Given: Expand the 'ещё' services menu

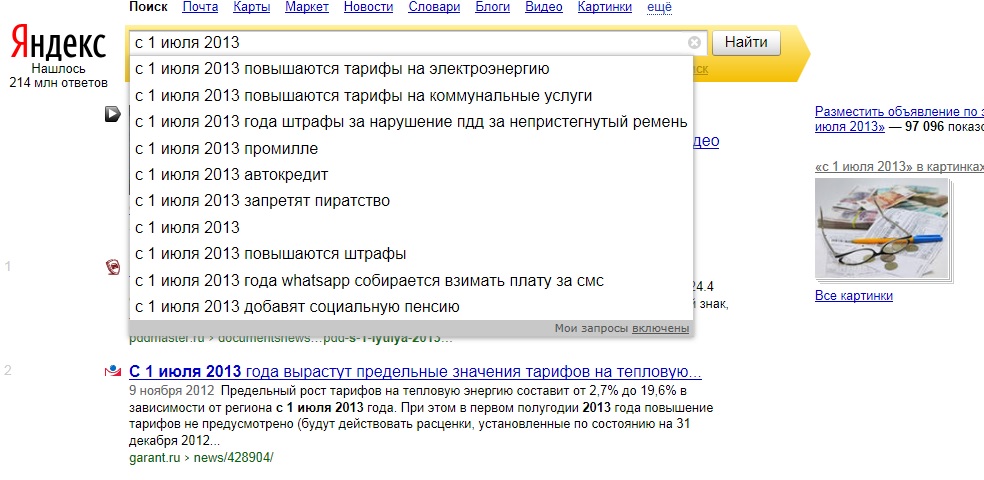Looking at the screenshot, I should (x=659, y=7).
